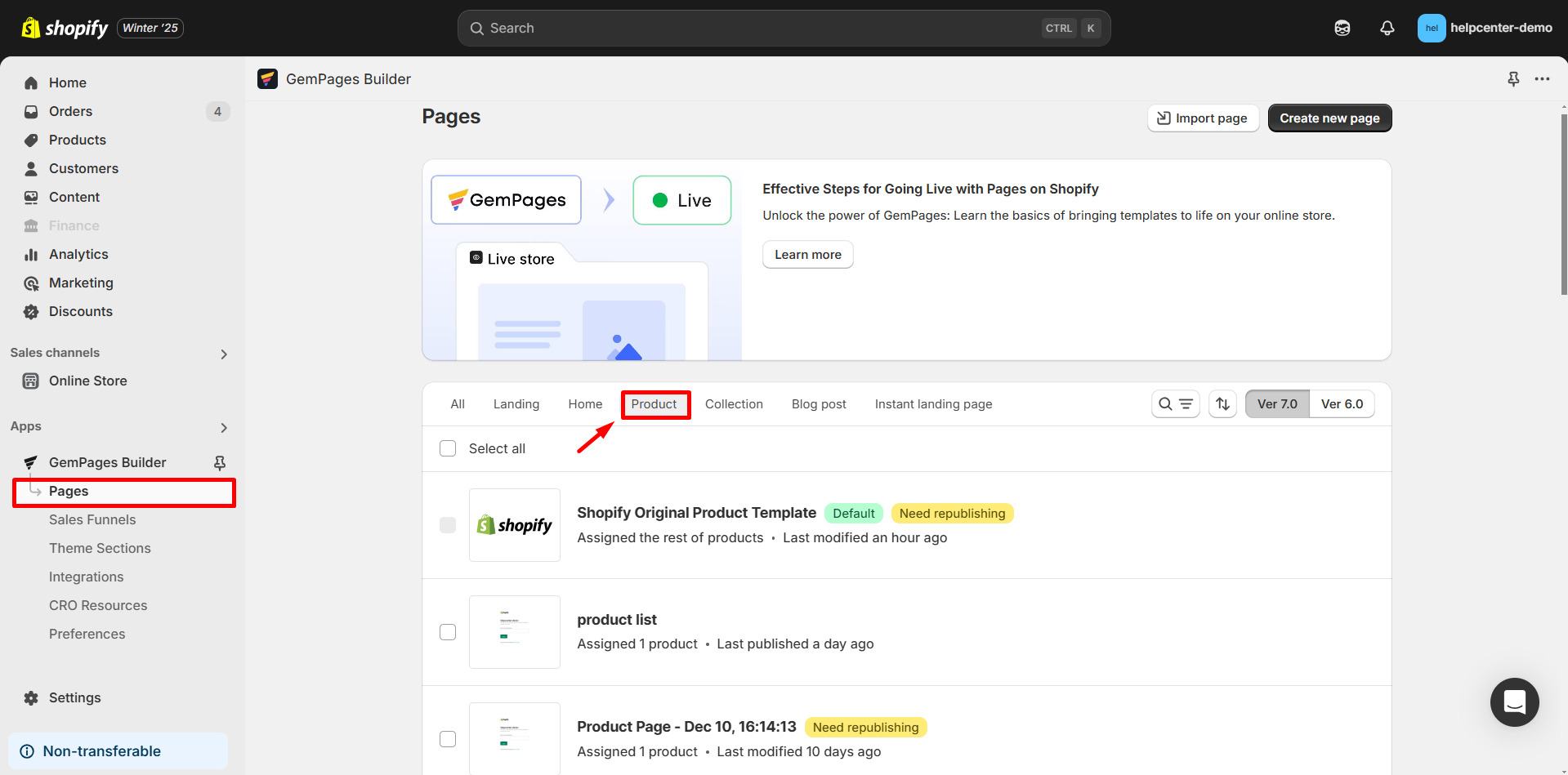
Task: Click the Learn more button
Action: pyautogui.click(x=807, y=255)
